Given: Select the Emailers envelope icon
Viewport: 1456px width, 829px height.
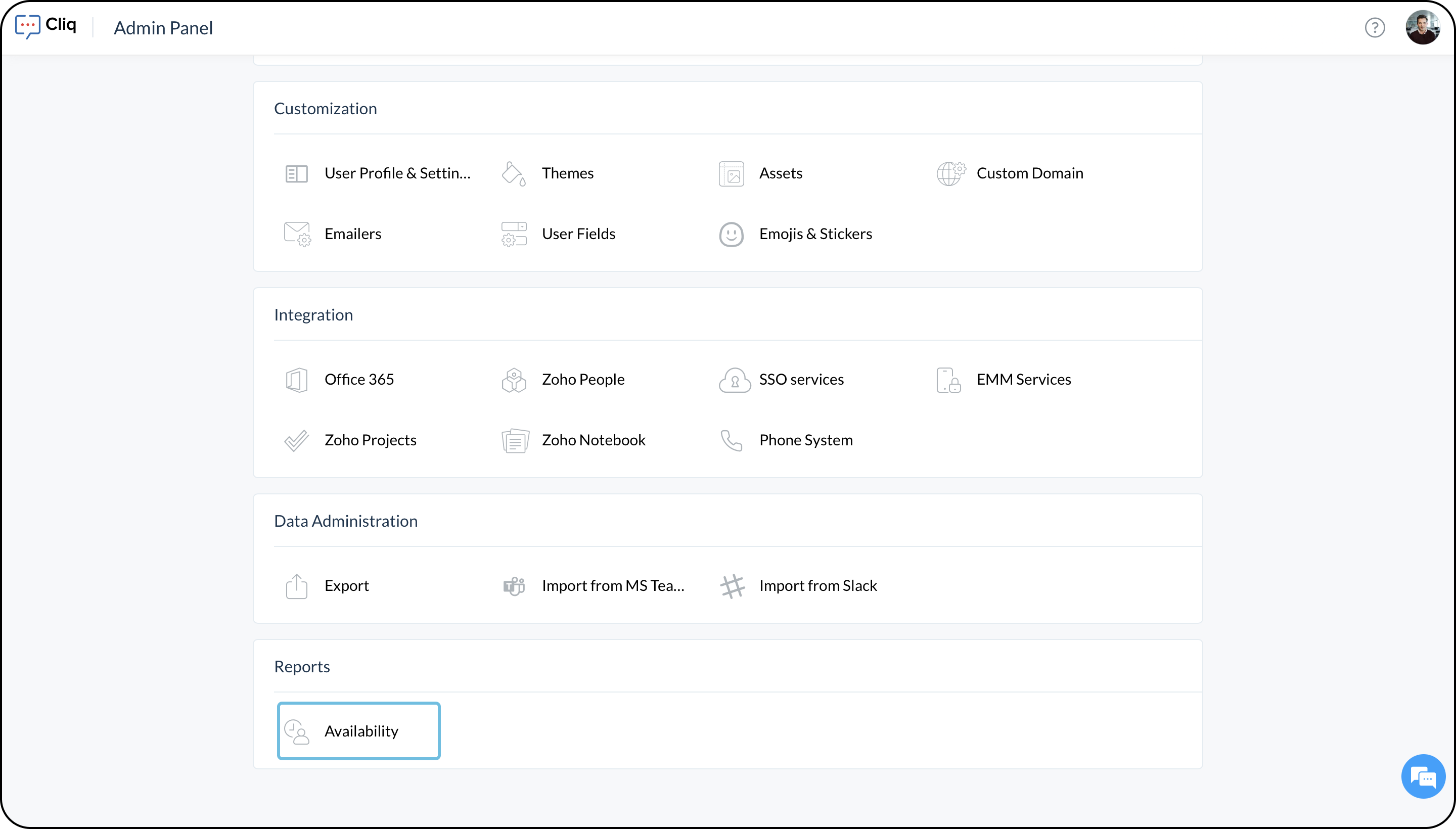Looking at the screenshot, I should (297, 234).
